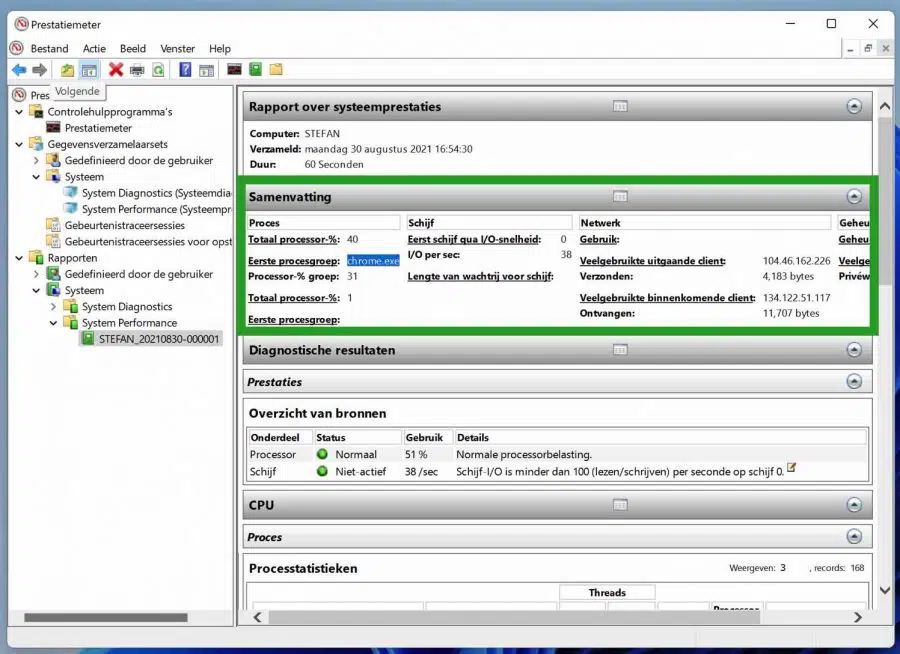Collapse the Controlehulpprogramma's tree node
Viewport: 900px width, 654px height.
tap(20, 111)
